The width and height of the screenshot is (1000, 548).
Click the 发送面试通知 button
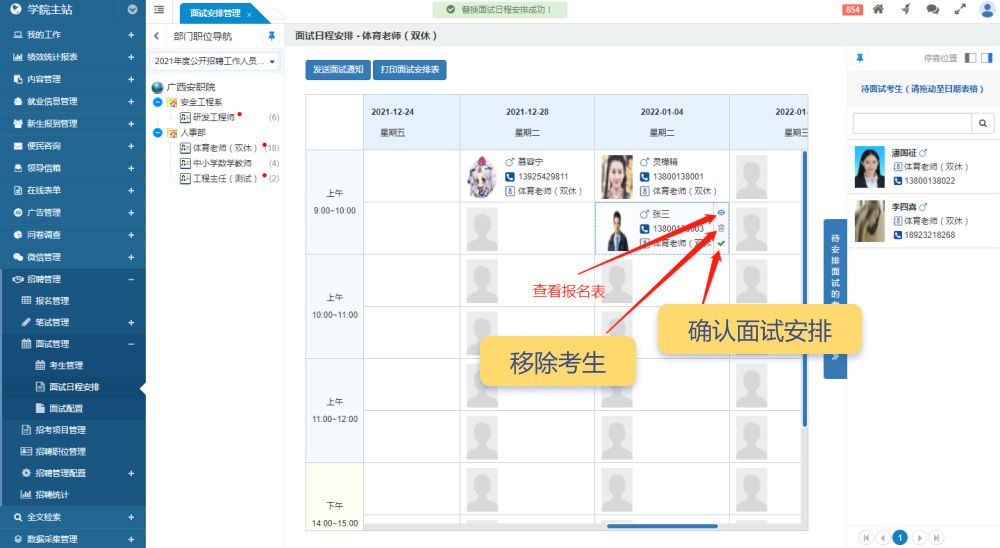click(x=336, y=70)
